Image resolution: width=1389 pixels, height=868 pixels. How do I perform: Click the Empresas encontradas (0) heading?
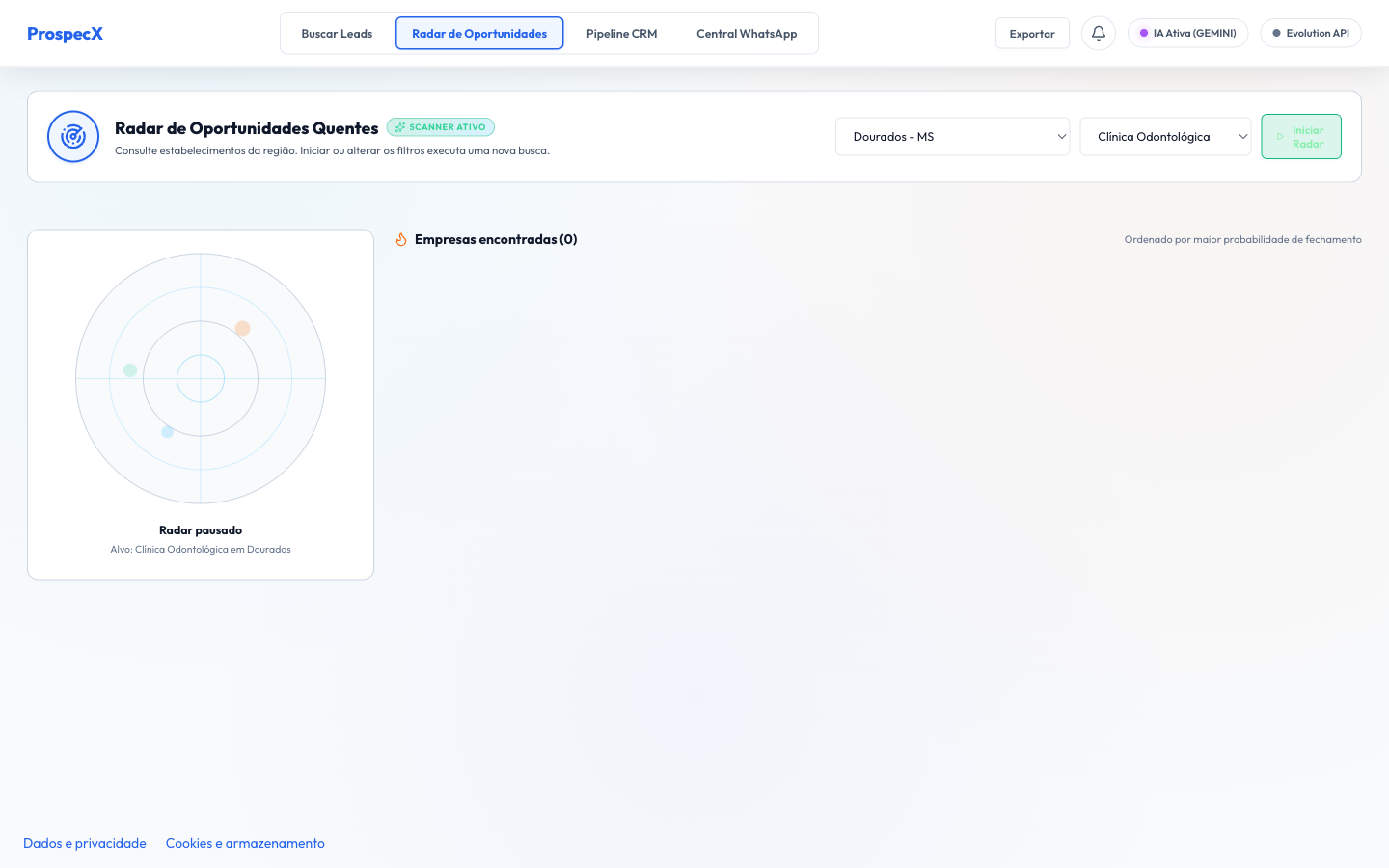click(x=496, y=240)
